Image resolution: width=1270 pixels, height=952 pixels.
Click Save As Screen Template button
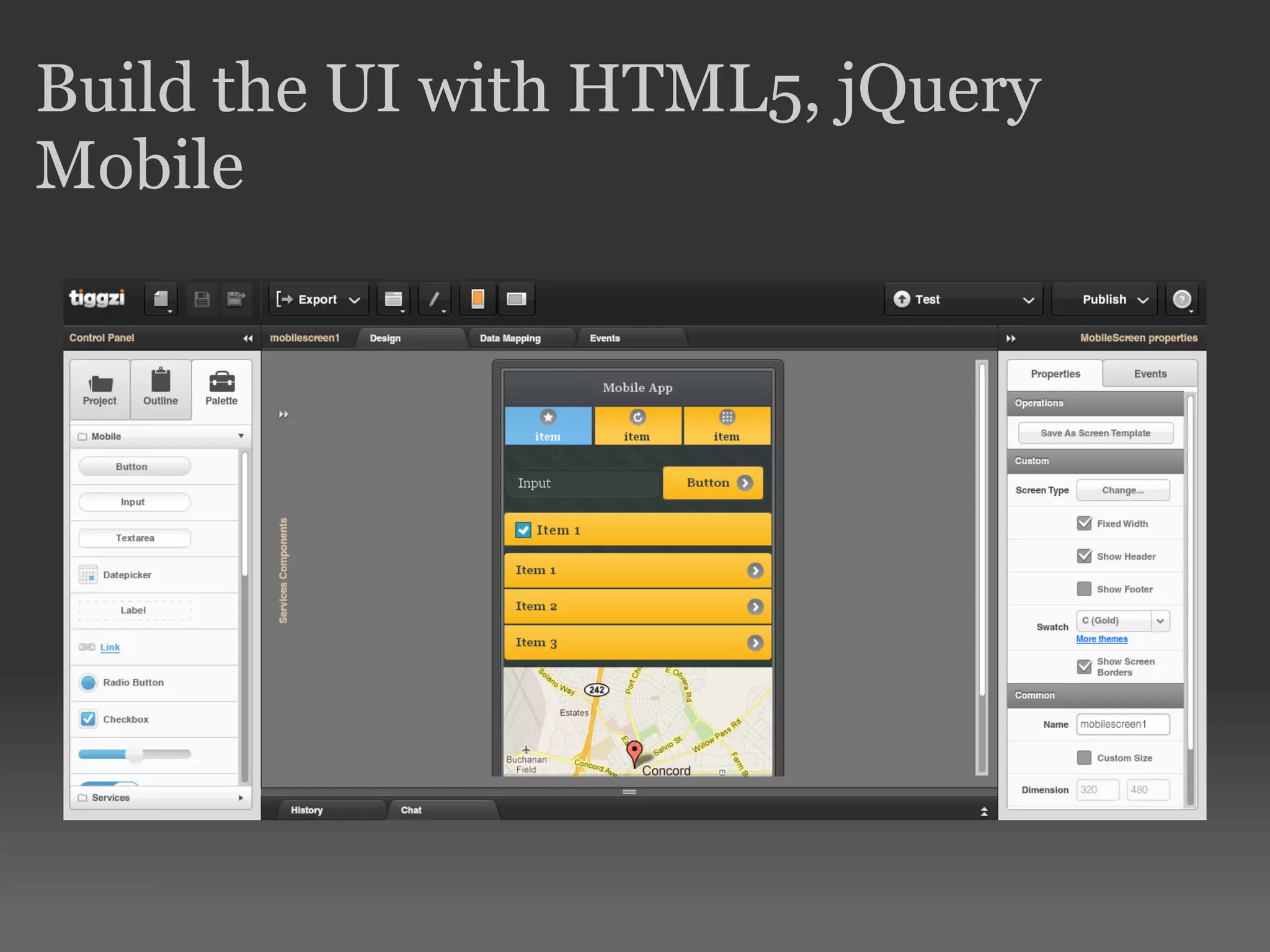click(1095, 433)
